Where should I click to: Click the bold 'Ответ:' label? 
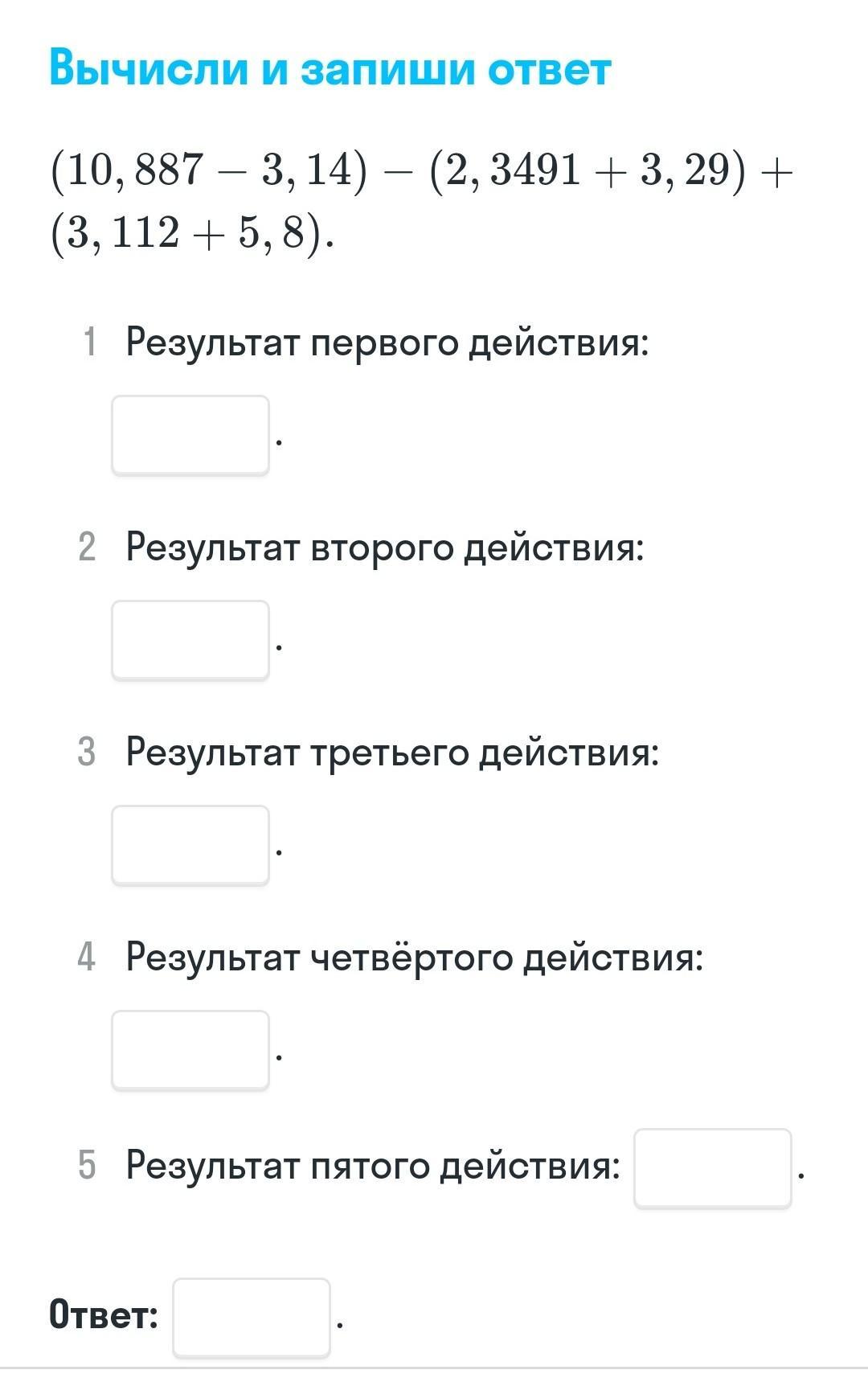tap(104, 1316)
